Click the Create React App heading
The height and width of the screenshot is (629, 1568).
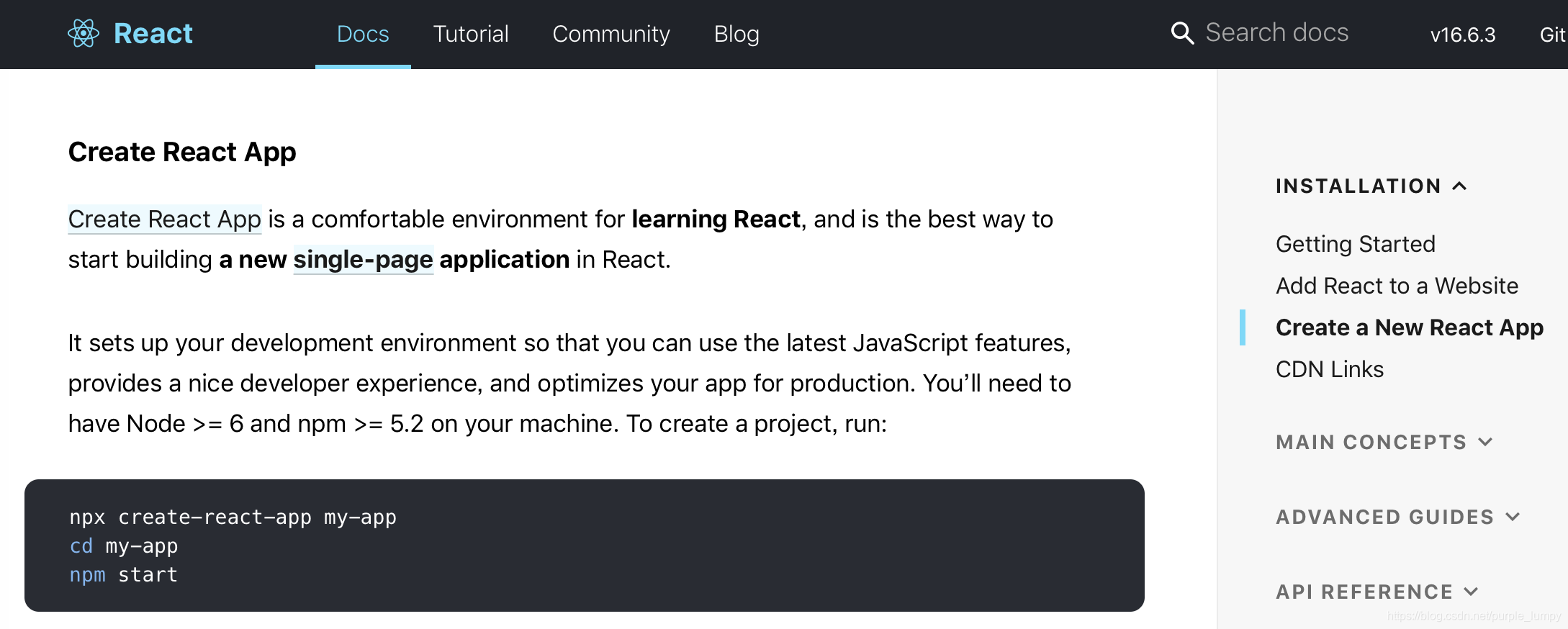182,152
